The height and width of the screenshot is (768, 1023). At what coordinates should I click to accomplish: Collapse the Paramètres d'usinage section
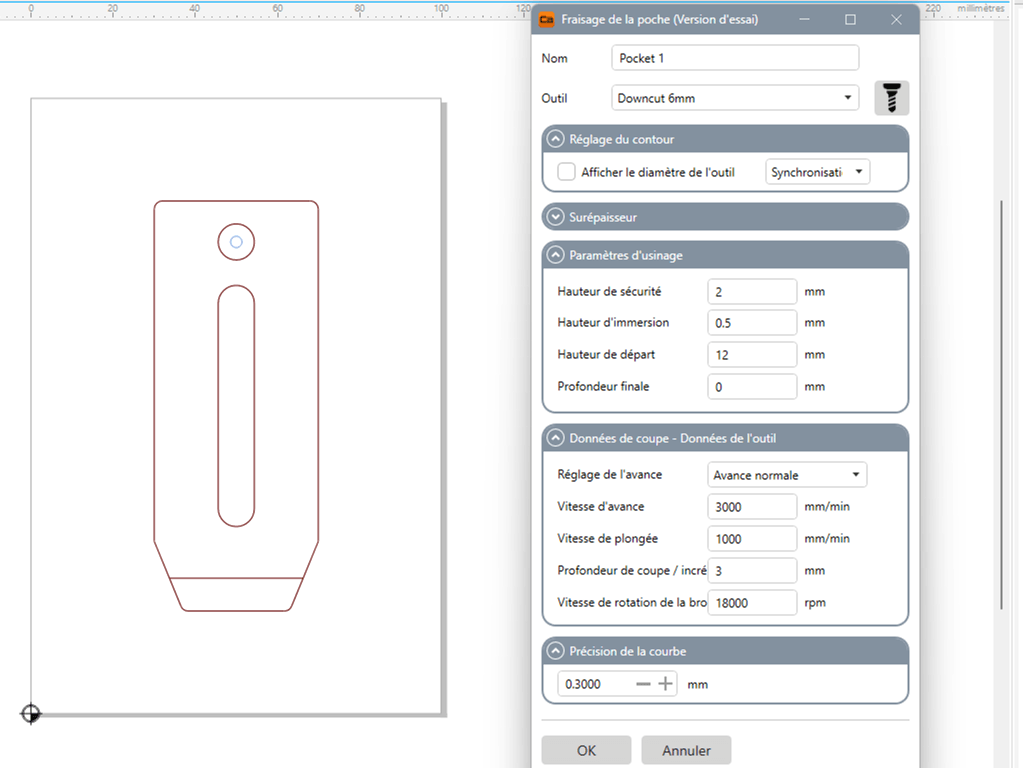tap(556, 255)
